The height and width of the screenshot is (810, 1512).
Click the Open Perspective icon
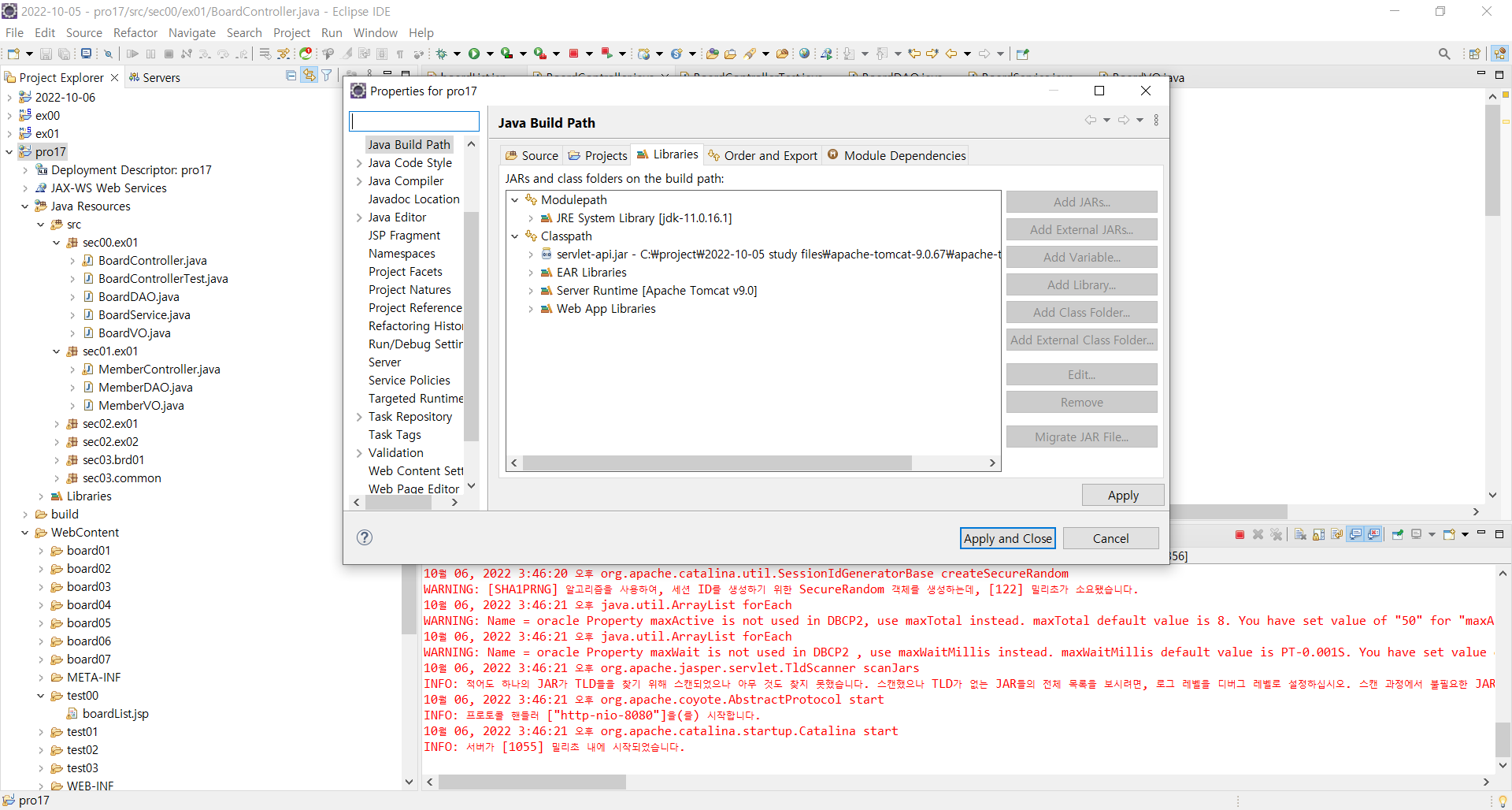tap(1475, 54)
